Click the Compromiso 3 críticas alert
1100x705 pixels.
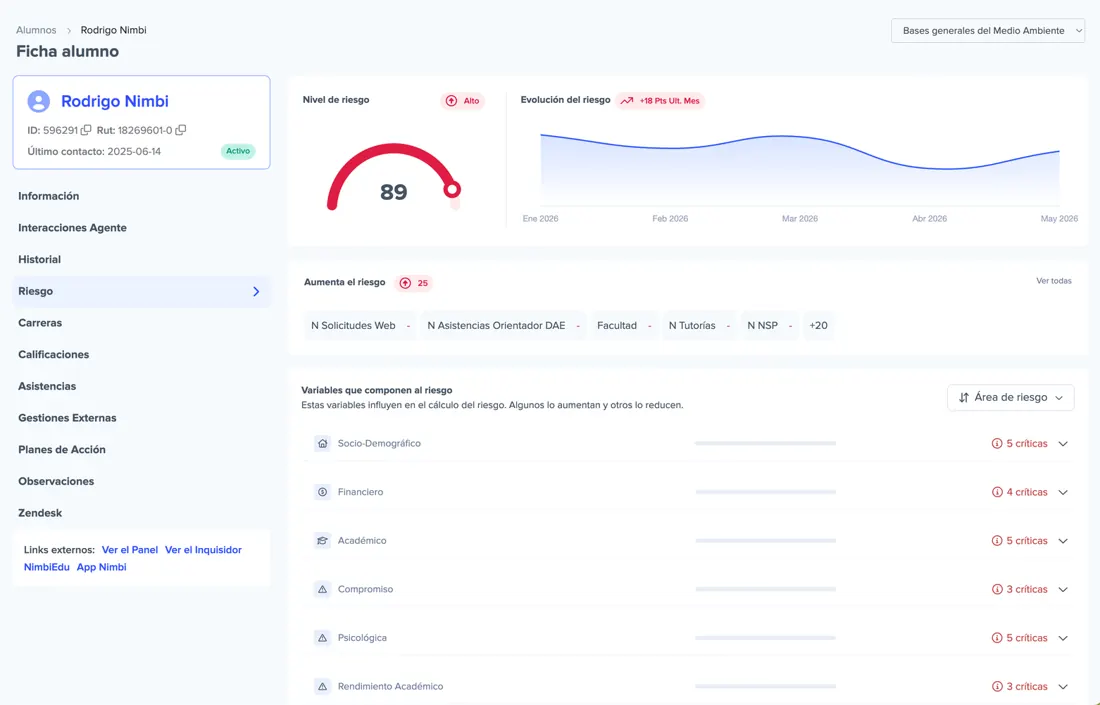[1019, 589]
